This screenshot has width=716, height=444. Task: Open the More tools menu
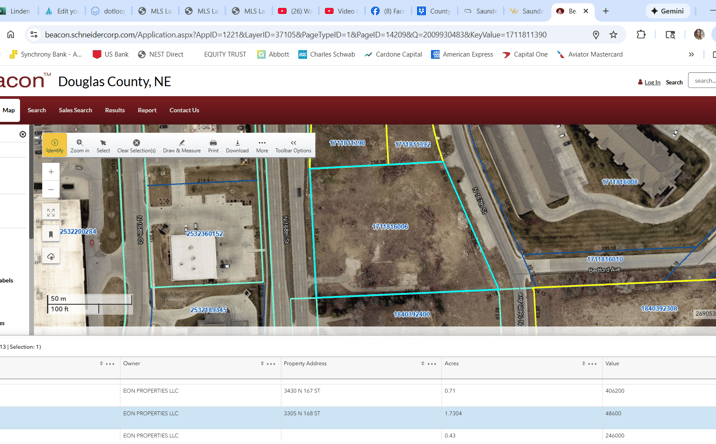(262, 146)
